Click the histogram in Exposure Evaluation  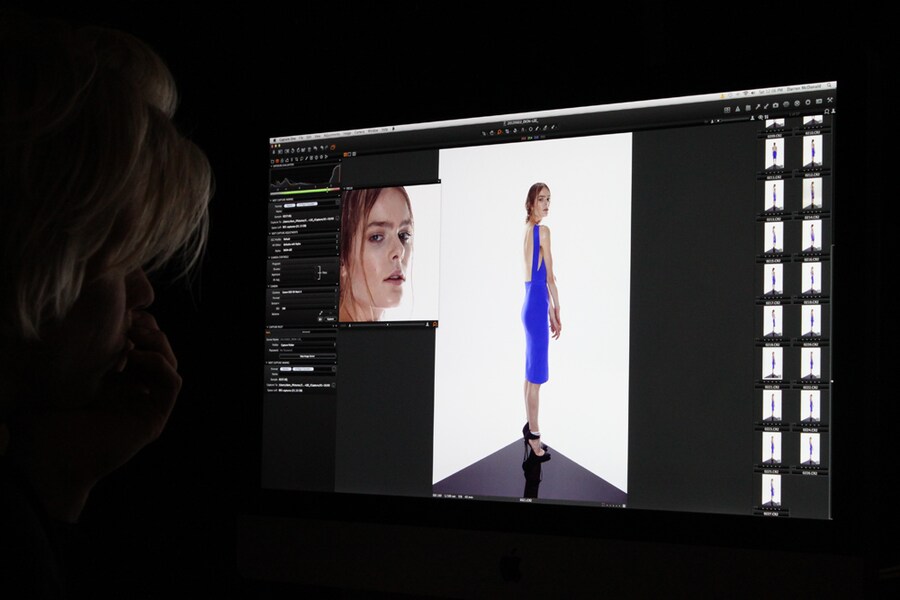point(306,176)
